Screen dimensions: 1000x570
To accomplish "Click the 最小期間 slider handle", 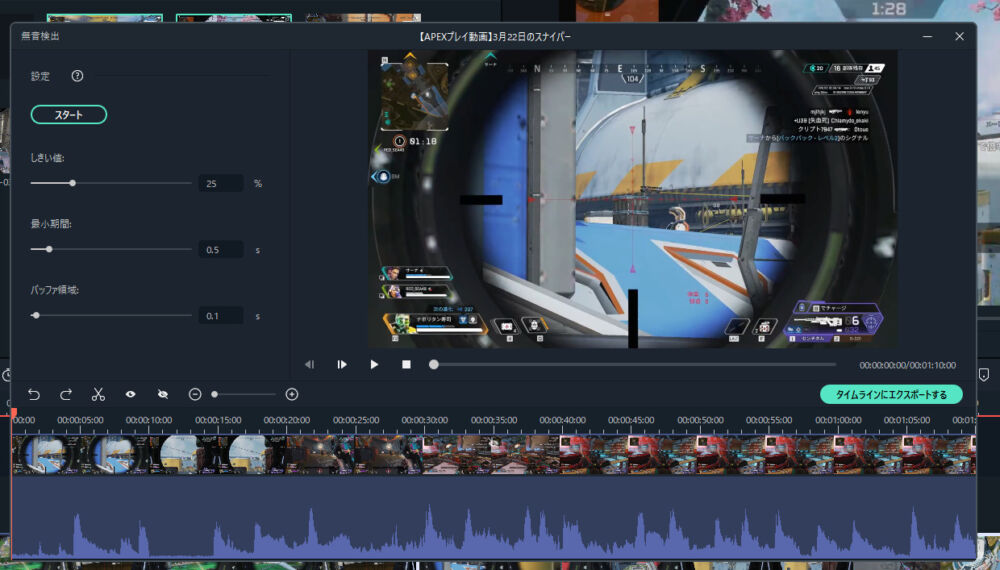I will [x=49, y=249].
